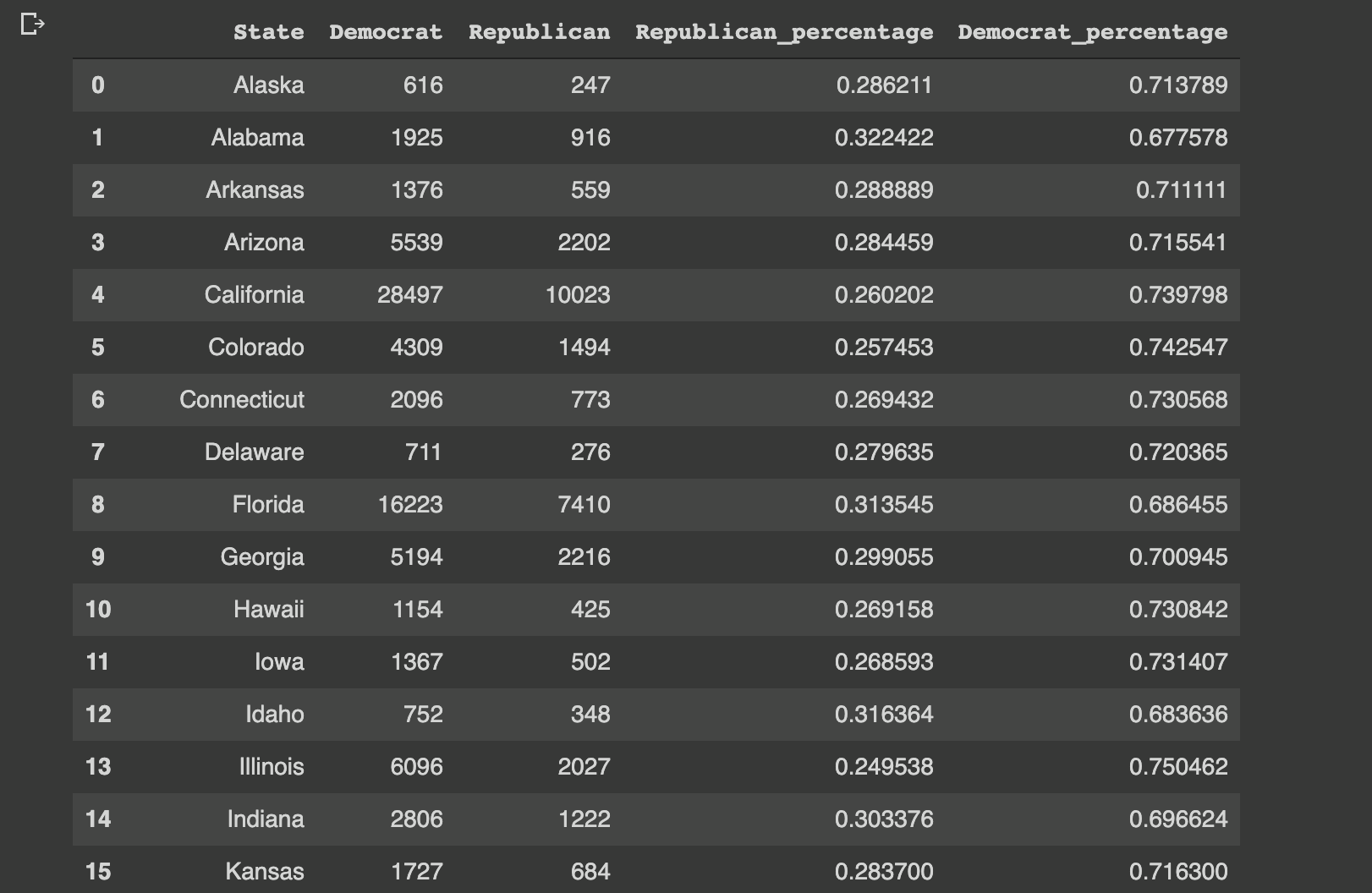1372x893 pixels.
Task: Select the Connecticut state cell
Action: point(242,399)
